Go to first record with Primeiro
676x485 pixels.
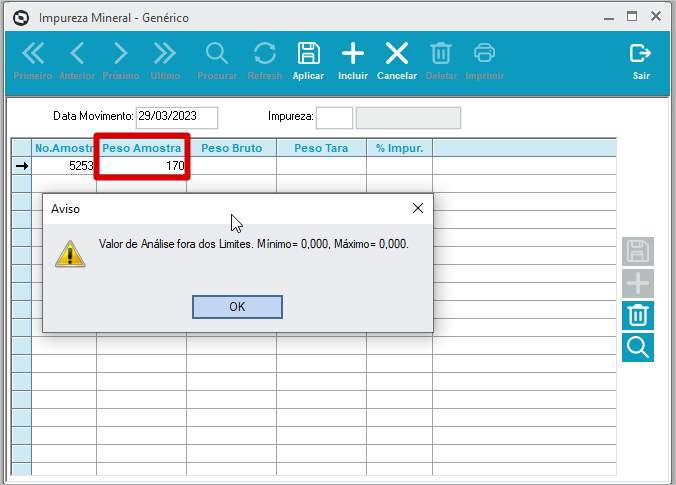[33, 61]
